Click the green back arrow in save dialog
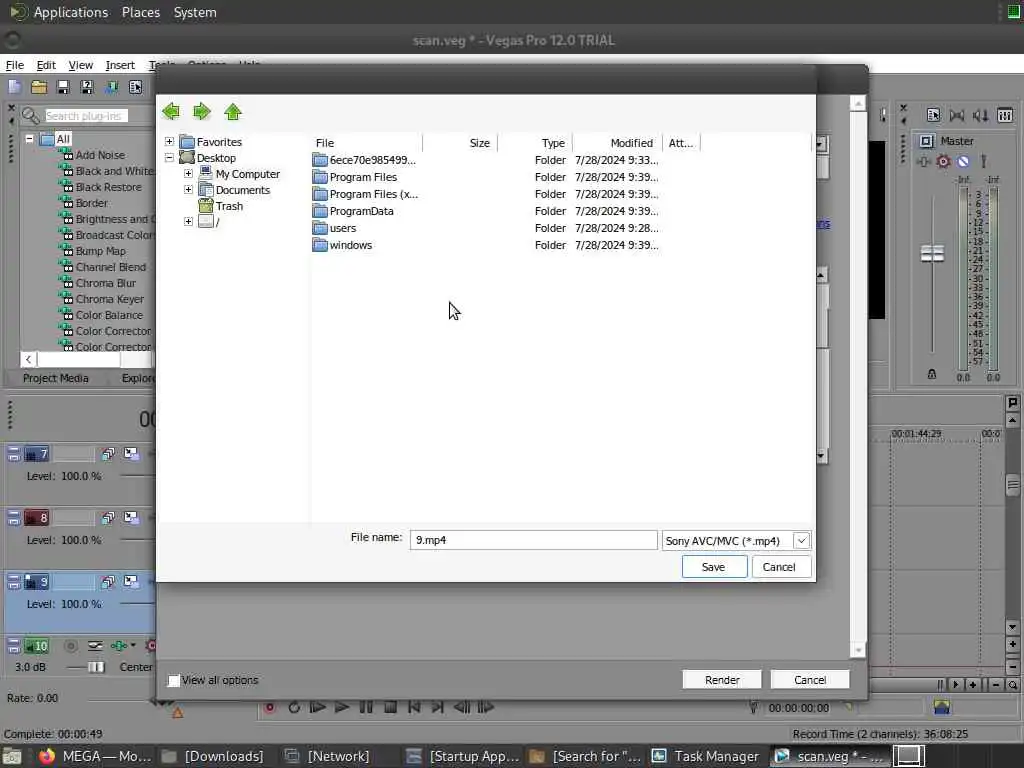The height and width of the screenshot is (768, 1024). click(x=171, y=112)
